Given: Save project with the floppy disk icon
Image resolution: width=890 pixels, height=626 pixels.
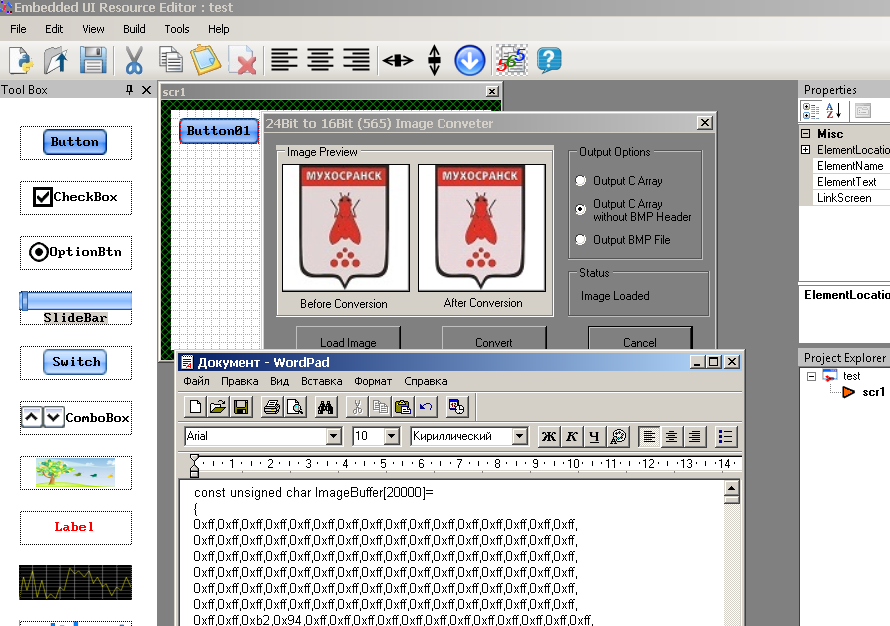Looking at the screenshot, I should click(93, 60).
